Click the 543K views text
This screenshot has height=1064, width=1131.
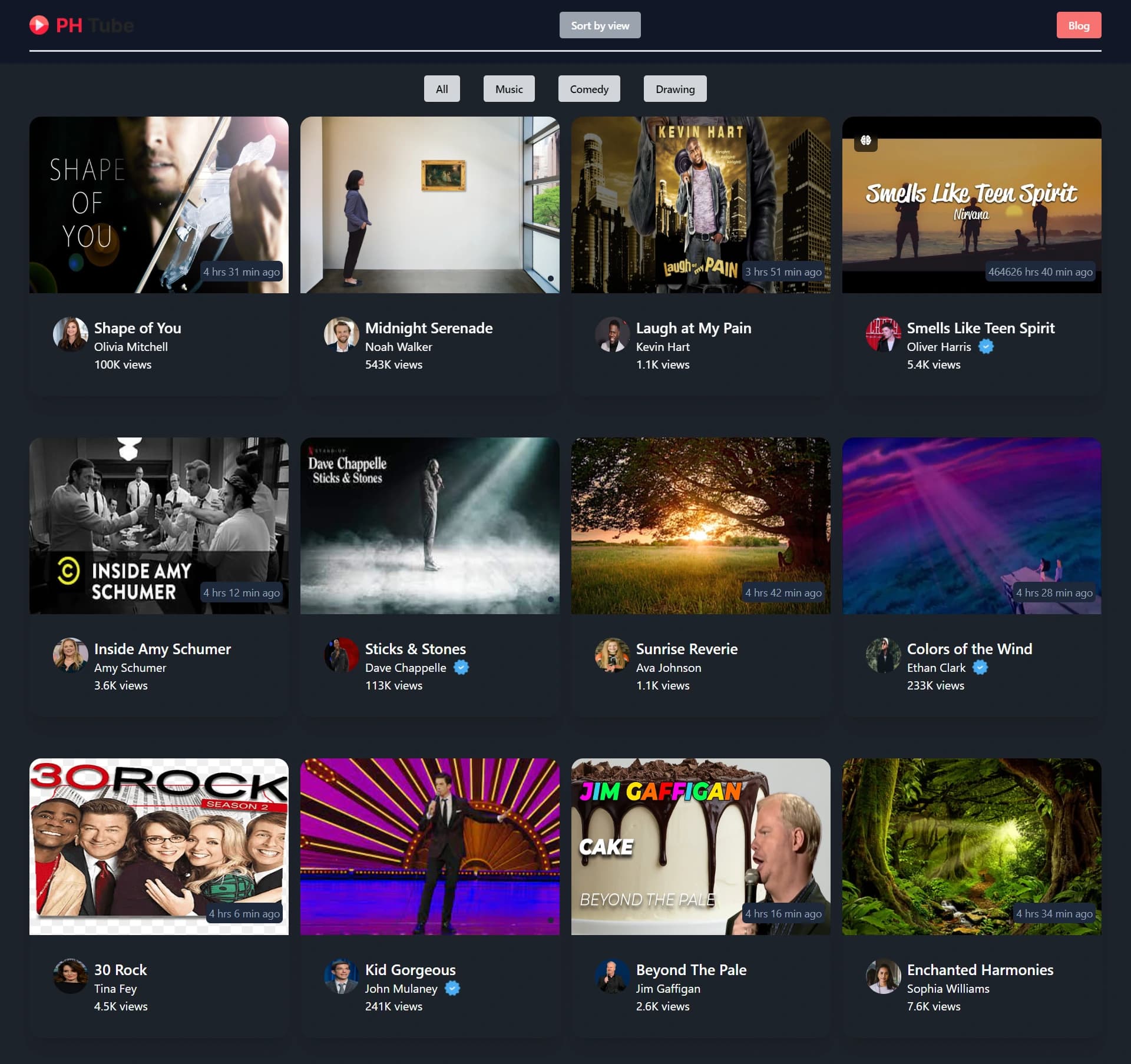[x=393, y=364]
